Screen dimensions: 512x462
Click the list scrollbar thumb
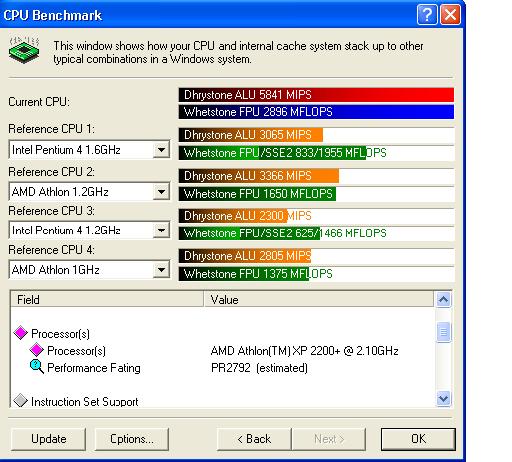click(x=443, y=332)
